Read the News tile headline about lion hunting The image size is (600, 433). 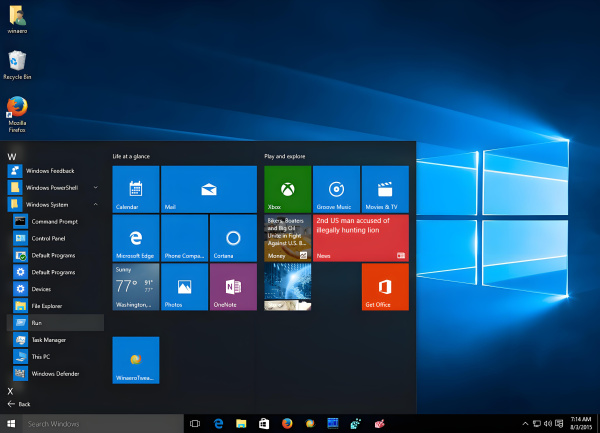point(360,238)
